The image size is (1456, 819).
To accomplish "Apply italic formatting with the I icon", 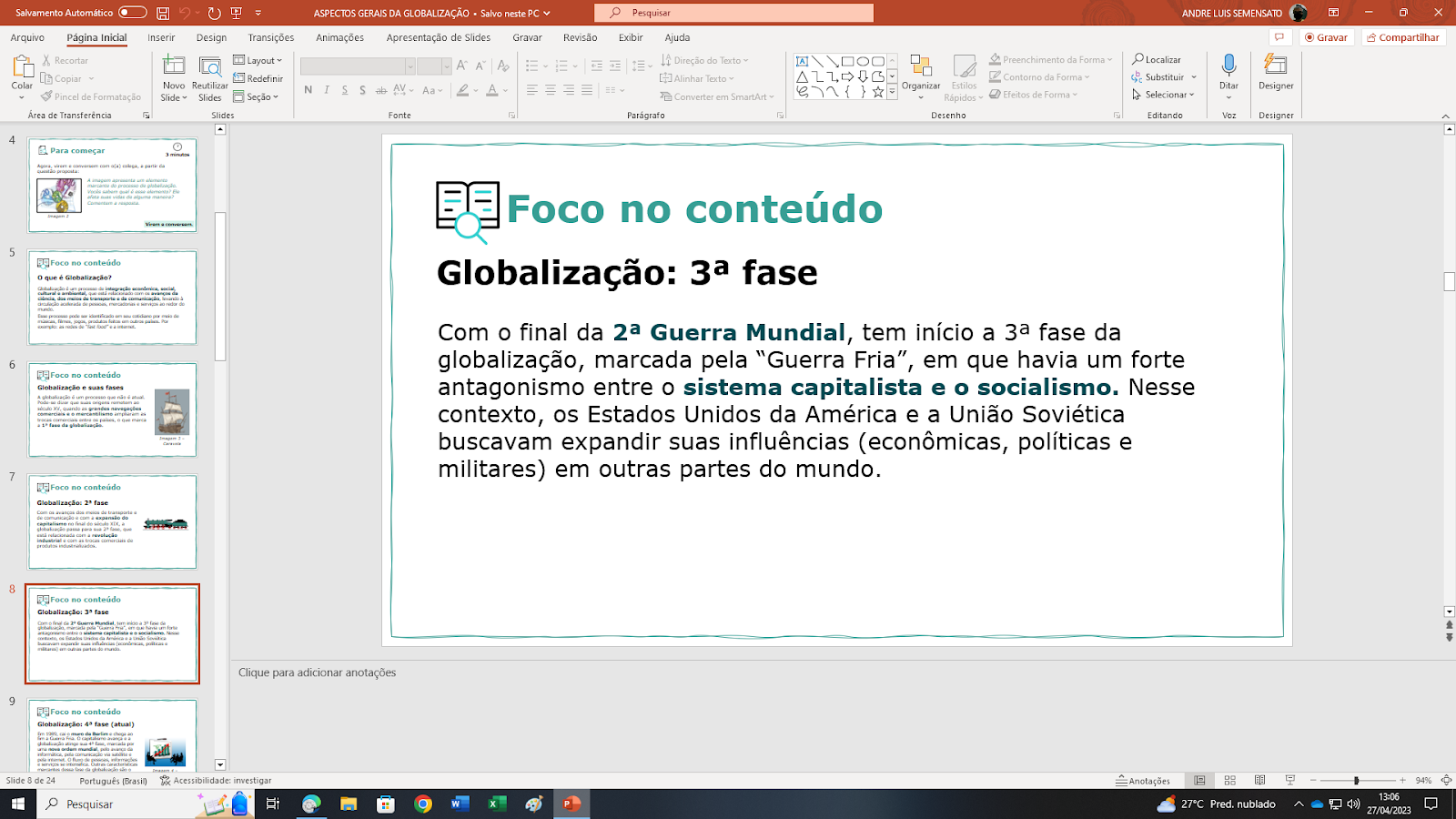I will (327, 90).
